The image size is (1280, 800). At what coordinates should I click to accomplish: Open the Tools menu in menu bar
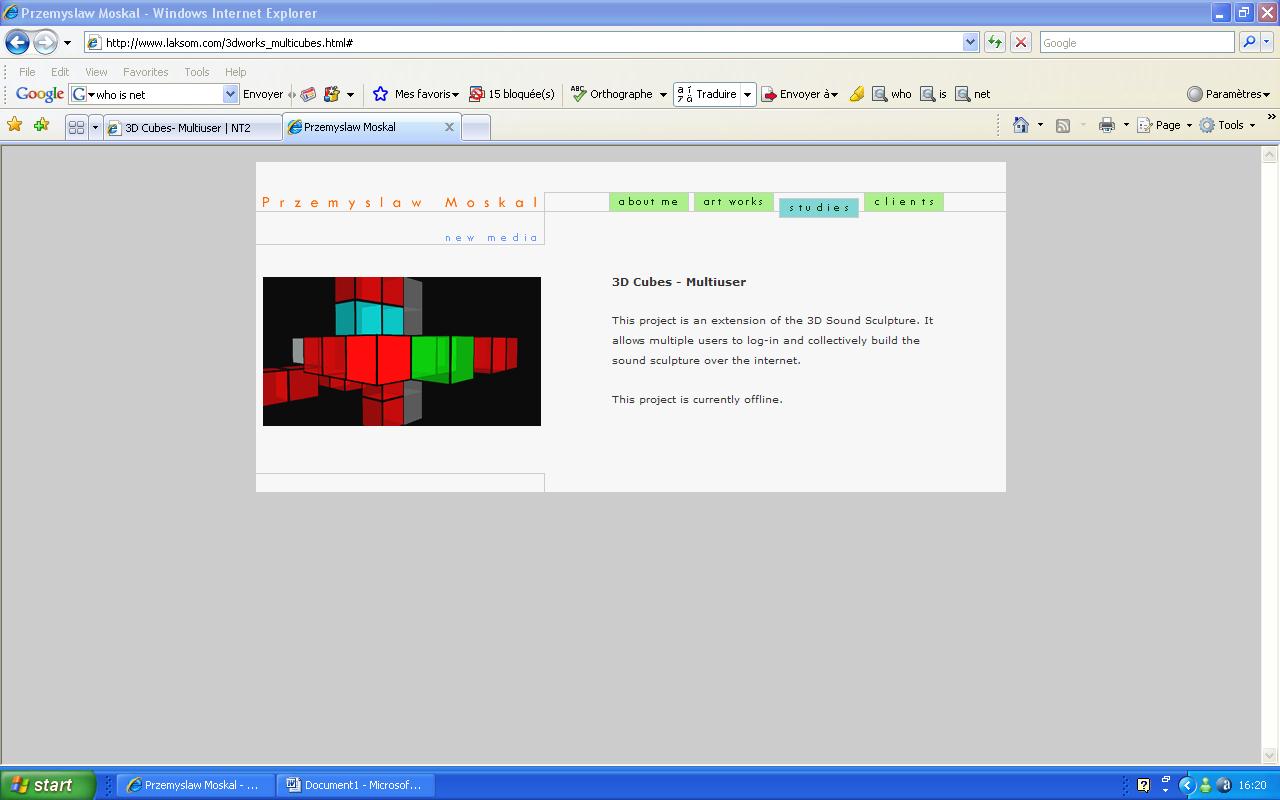coord(197,72)
